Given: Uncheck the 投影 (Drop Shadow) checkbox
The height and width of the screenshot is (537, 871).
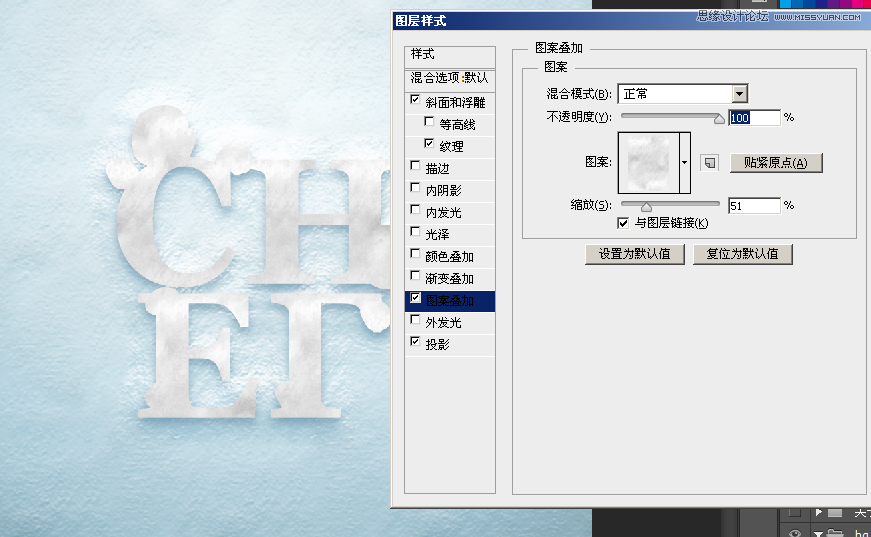Looking at the screenshot, I should (x=415, y=343).
